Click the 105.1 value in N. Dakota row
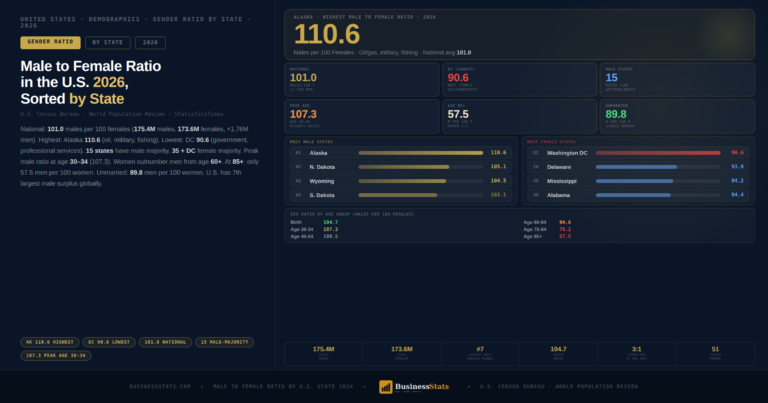The image size is (768, 403). click(498, 166)
